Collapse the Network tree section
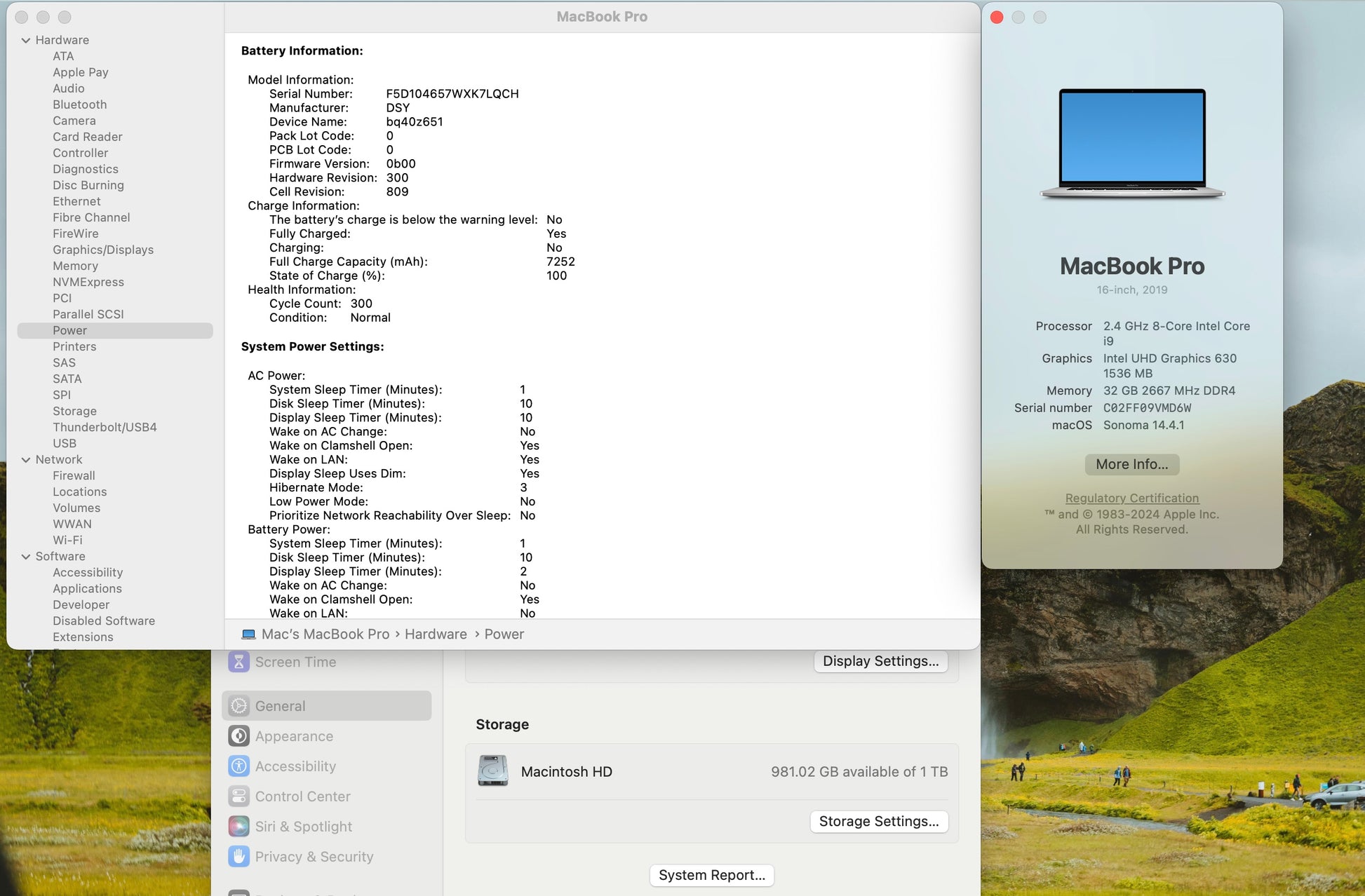 [x=26, y=460]
